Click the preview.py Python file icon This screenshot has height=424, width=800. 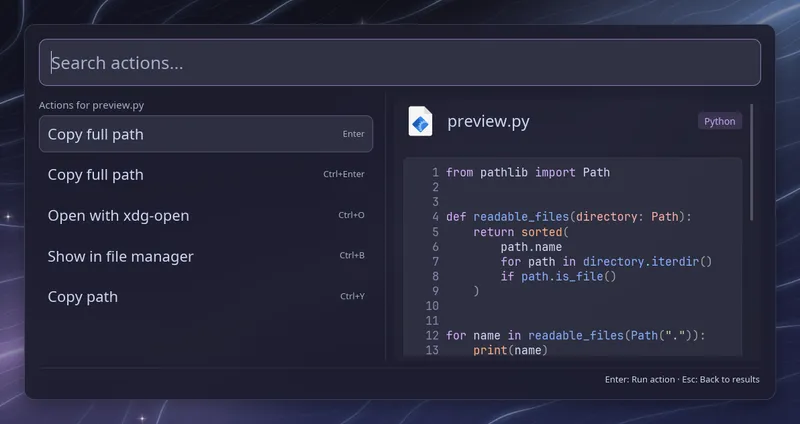[420, 121]
